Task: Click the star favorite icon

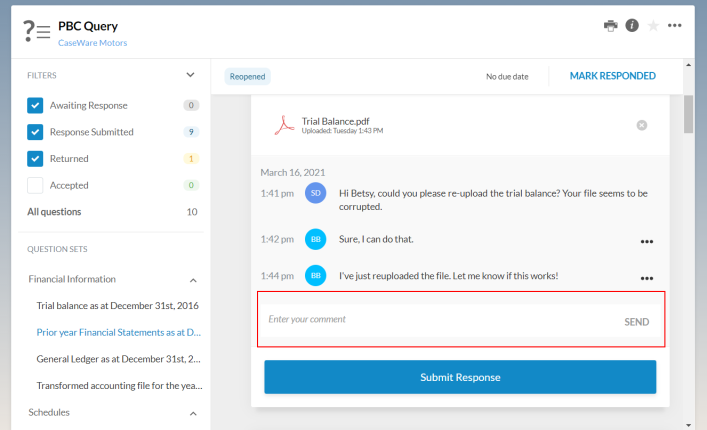Action: (653, 26)
